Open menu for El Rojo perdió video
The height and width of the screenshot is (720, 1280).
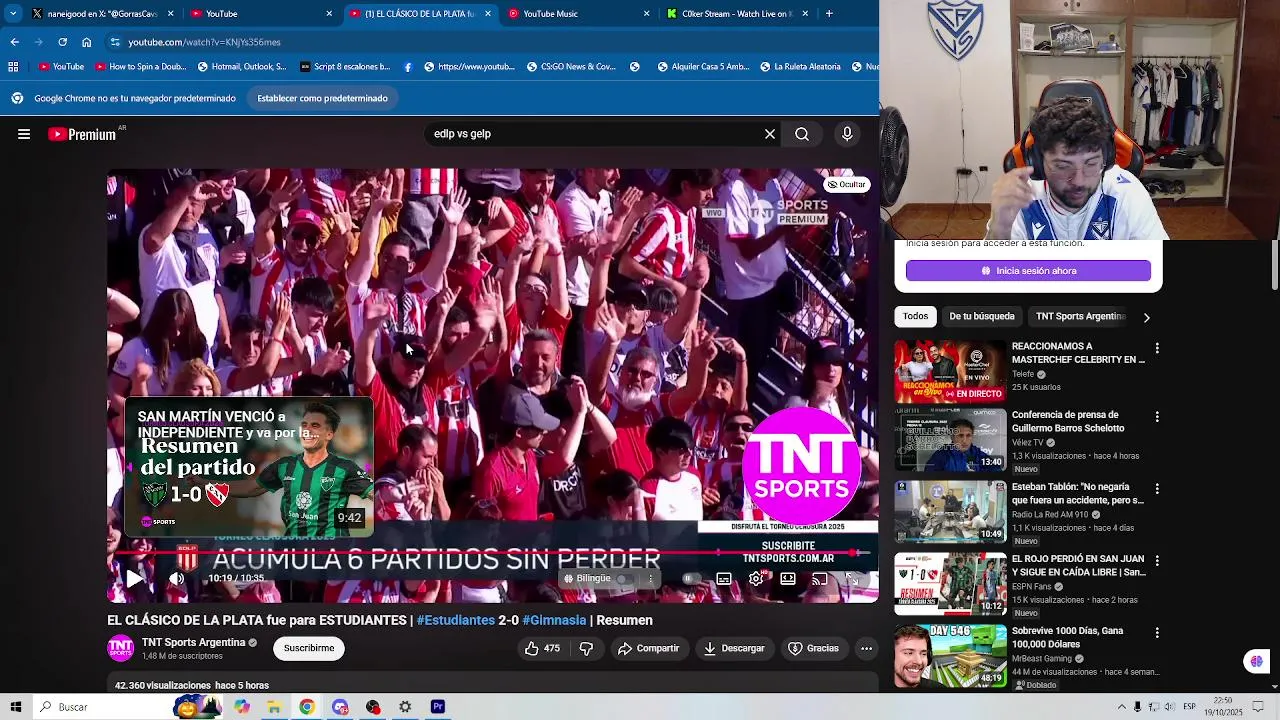coord(1157,560)
